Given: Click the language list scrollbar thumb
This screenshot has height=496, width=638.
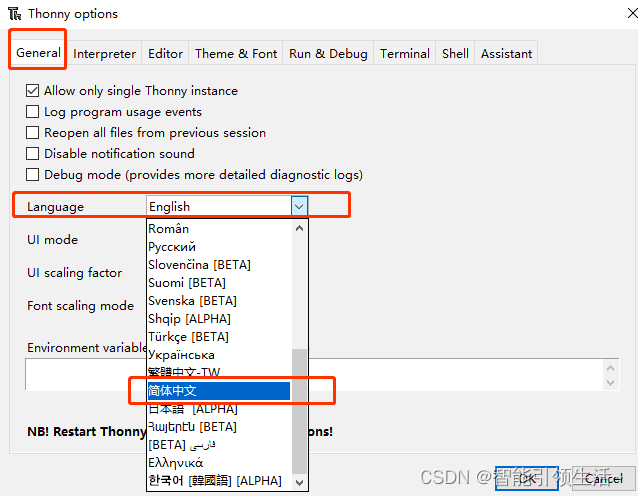Looking at the screenshot, I should point(299,411).
